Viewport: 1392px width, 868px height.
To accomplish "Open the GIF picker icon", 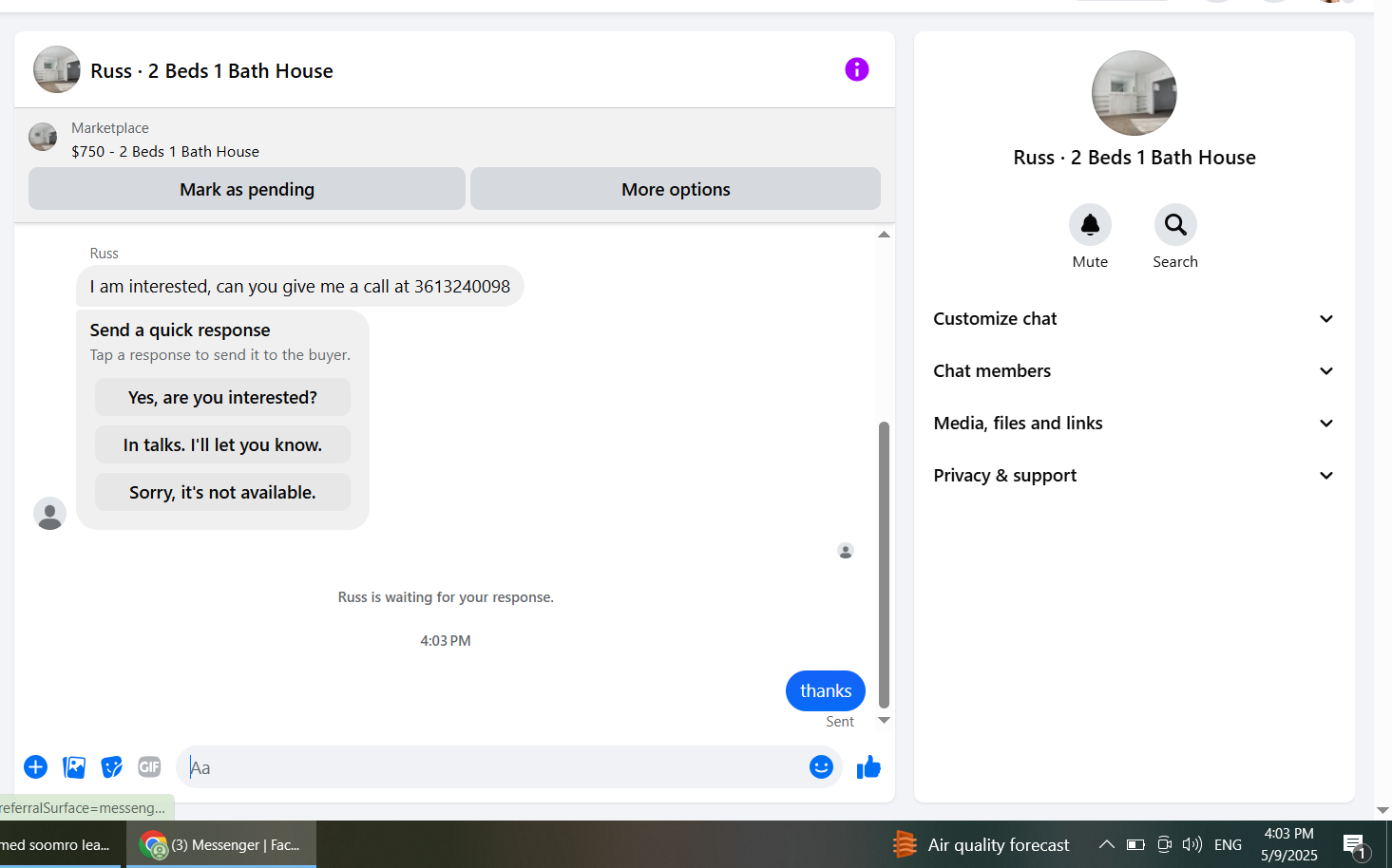I will click(x=149, y=766).
